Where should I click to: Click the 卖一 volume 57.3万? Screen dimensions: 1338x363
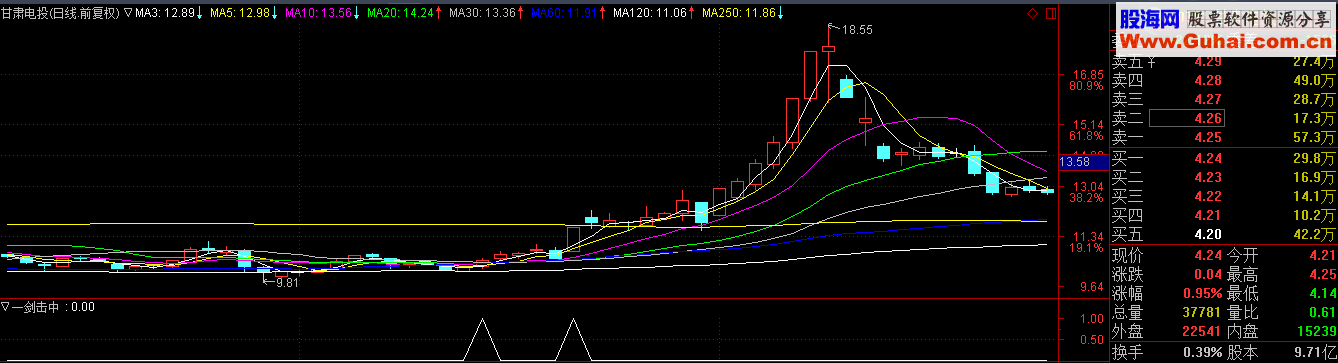click(1315, 137)
